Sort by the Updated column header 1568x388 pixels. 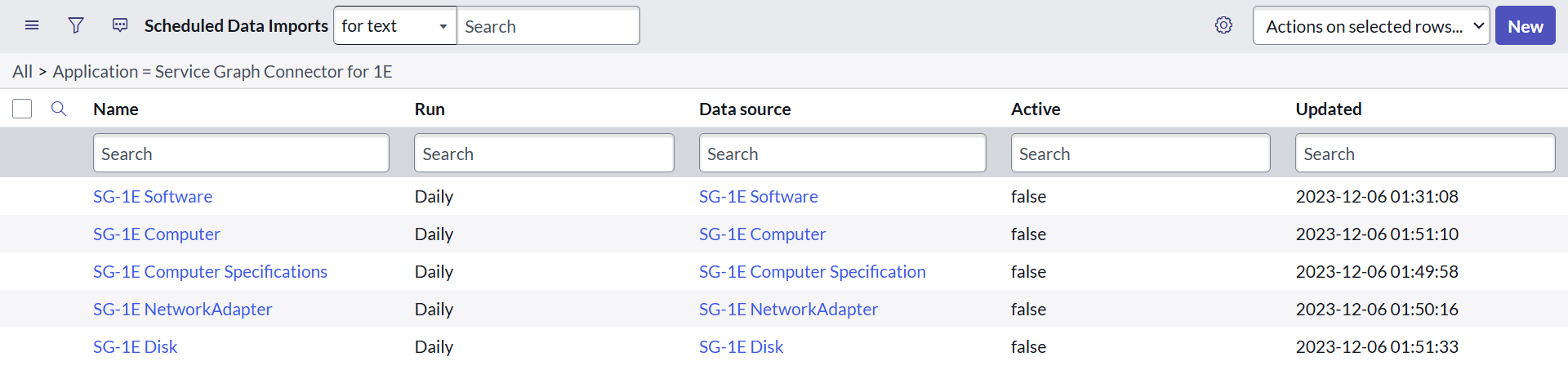point(1329,109)
